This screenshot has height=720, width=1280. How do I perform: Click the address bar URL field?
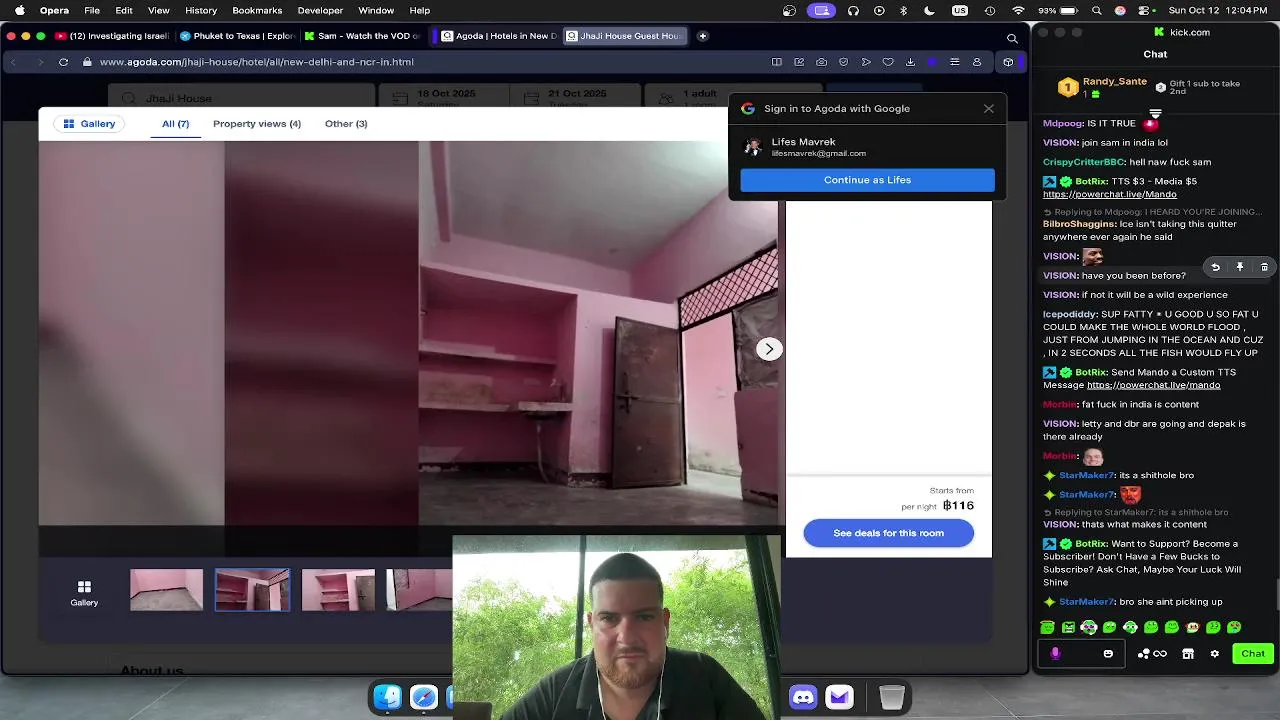(420, 62)
